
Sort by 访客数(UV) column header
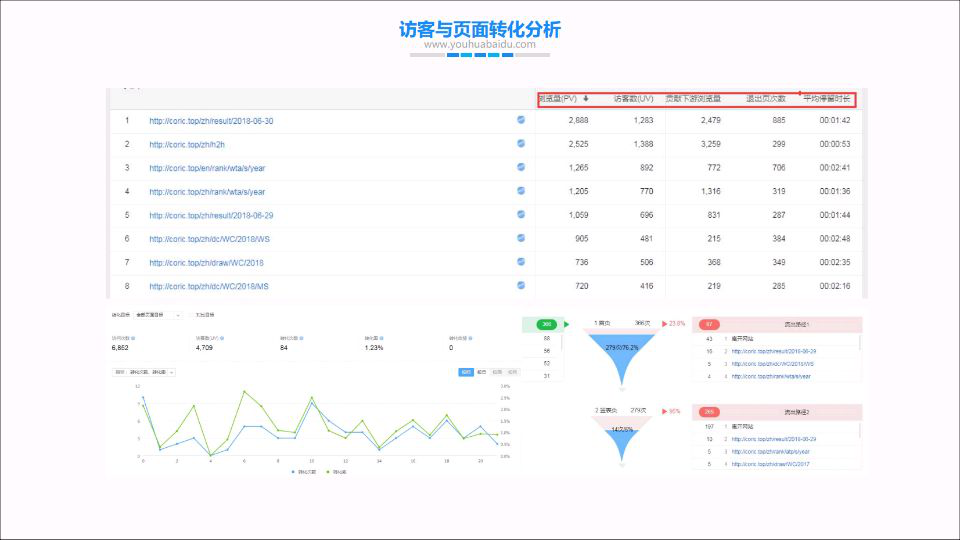[x=633, y=99]
